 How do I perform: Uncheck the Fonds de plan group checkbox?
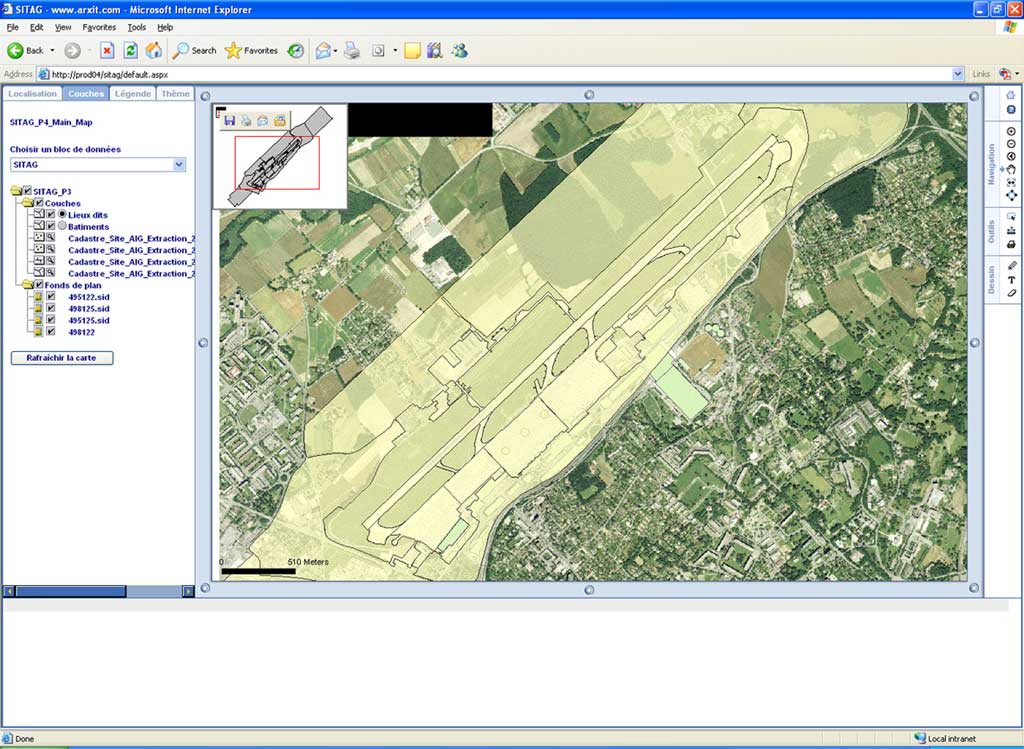(38, 285)
